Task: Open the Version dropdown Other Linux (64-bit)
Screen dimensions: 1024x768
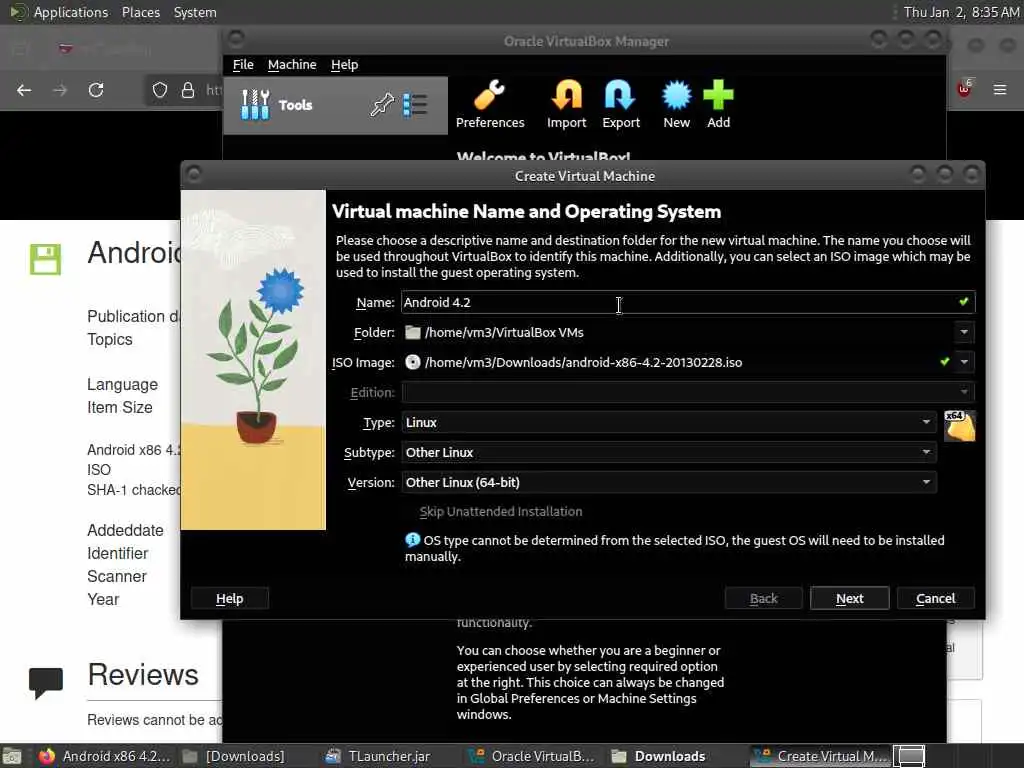Action: [x=669, y=482]
